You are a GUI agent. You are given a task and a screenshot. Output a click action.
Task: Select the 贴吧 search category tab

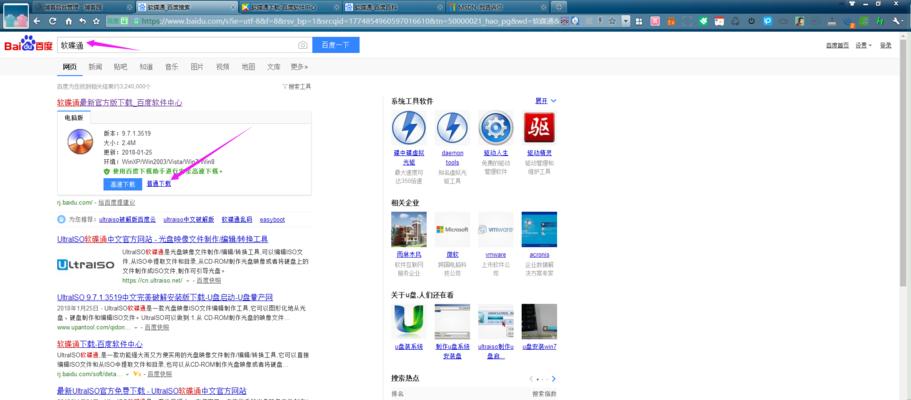(x=120, y=67)
